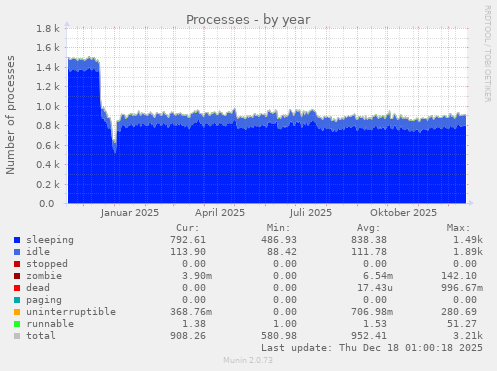Click the uninterruptible current value 368.76m
The height and width of the screenshot is (371, 497).
(x=191, y=312)
